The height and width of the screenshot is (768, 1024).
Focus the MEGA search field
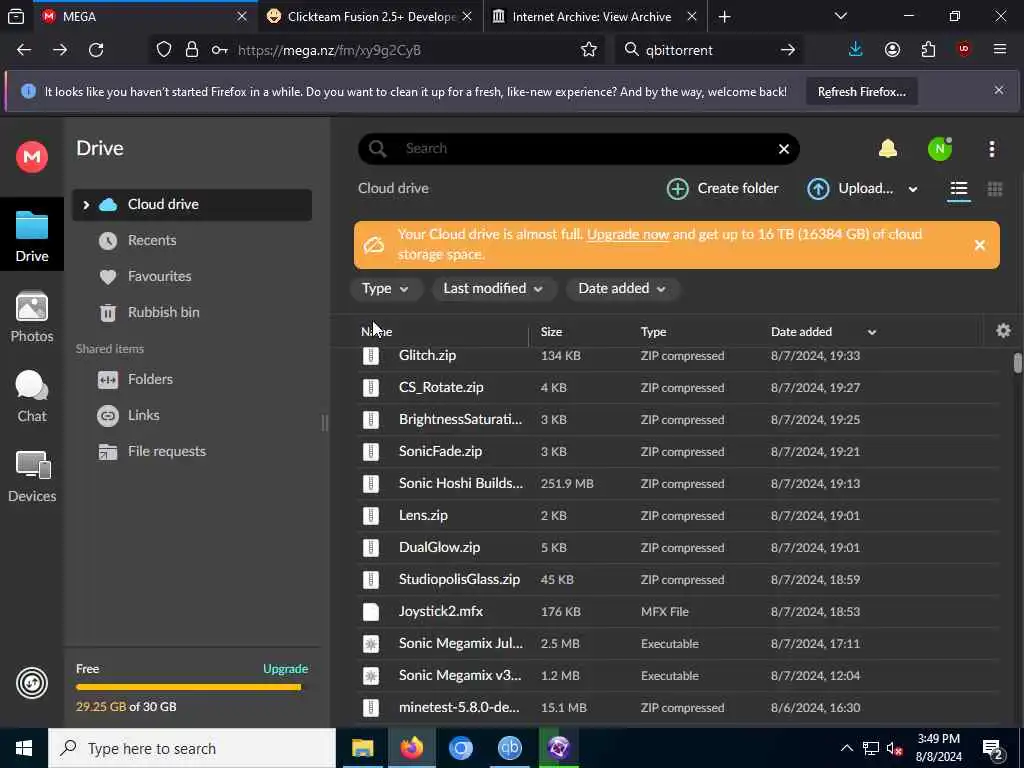coord(578,149)
